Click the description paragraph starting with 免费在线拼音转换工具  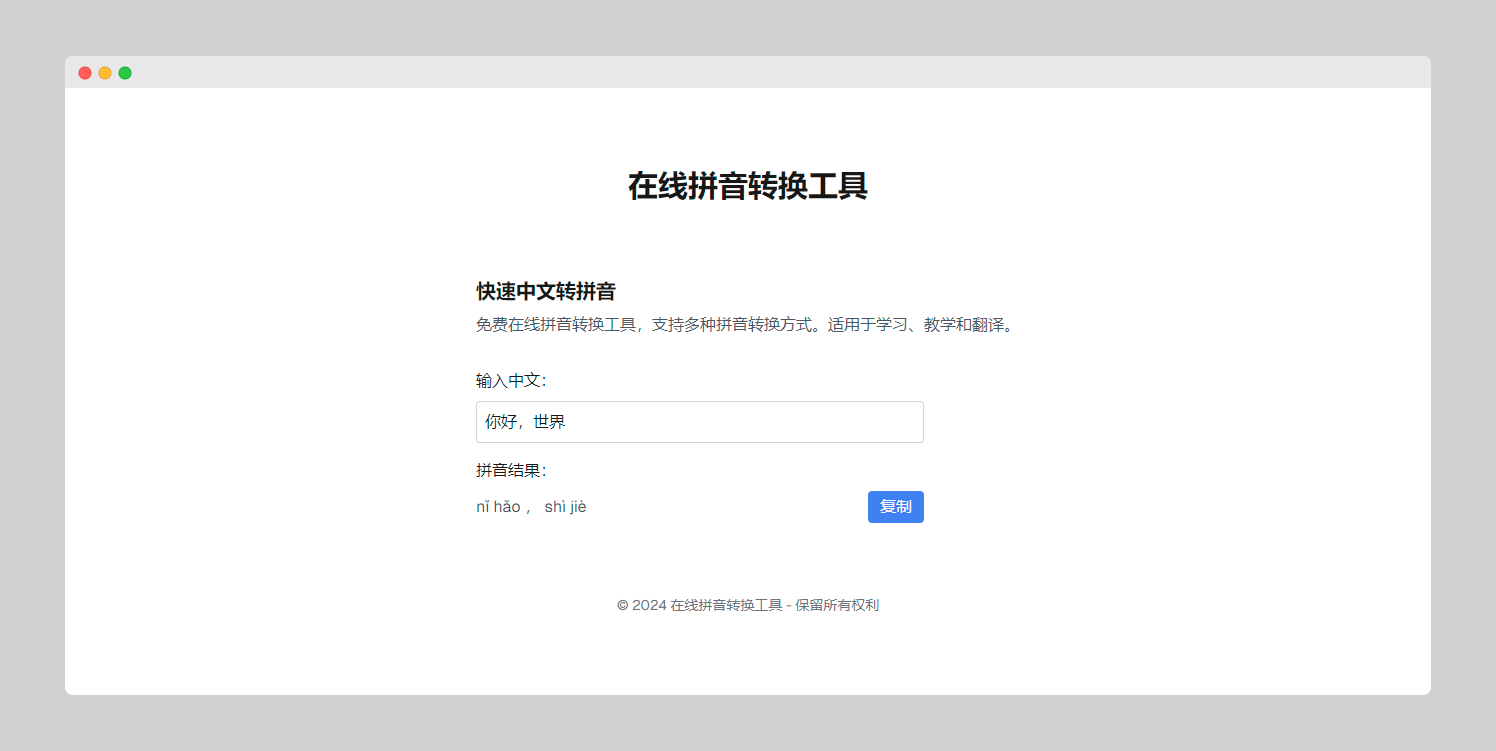(650, 325)
